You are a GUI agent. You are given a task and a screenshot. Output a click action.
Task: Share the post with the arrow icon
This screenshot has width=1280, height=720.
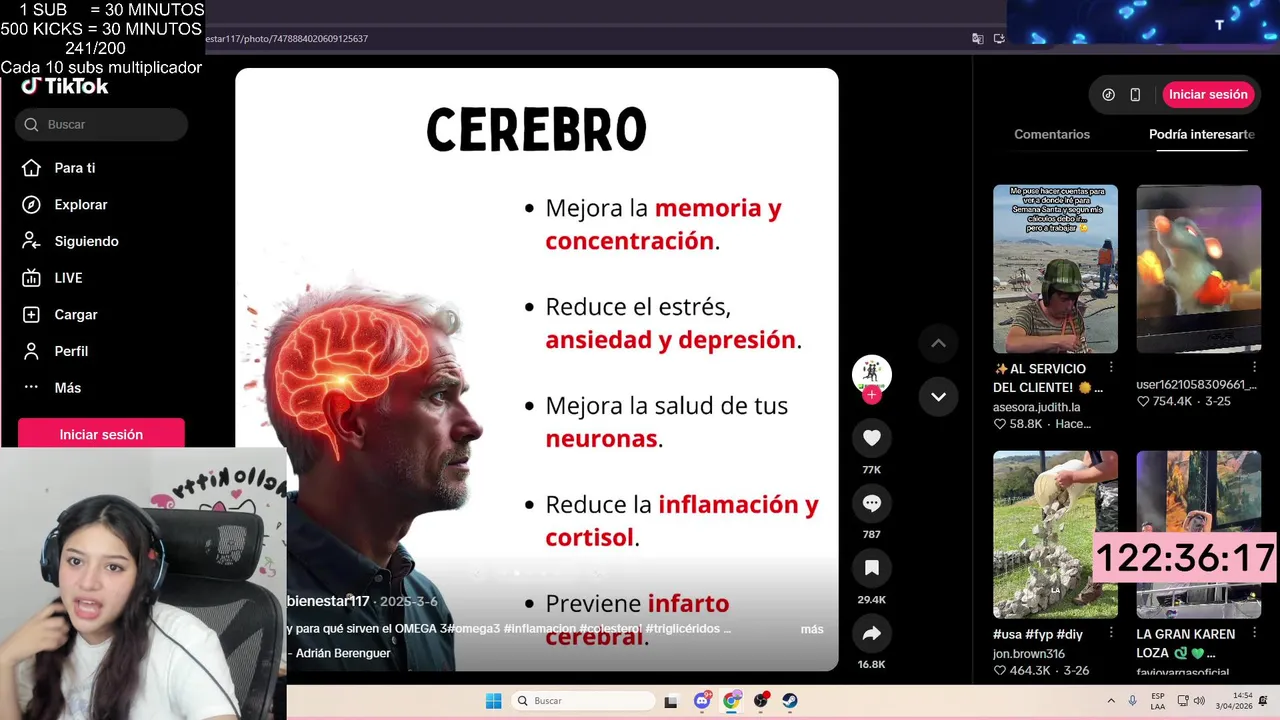click(x=871, y=633)
